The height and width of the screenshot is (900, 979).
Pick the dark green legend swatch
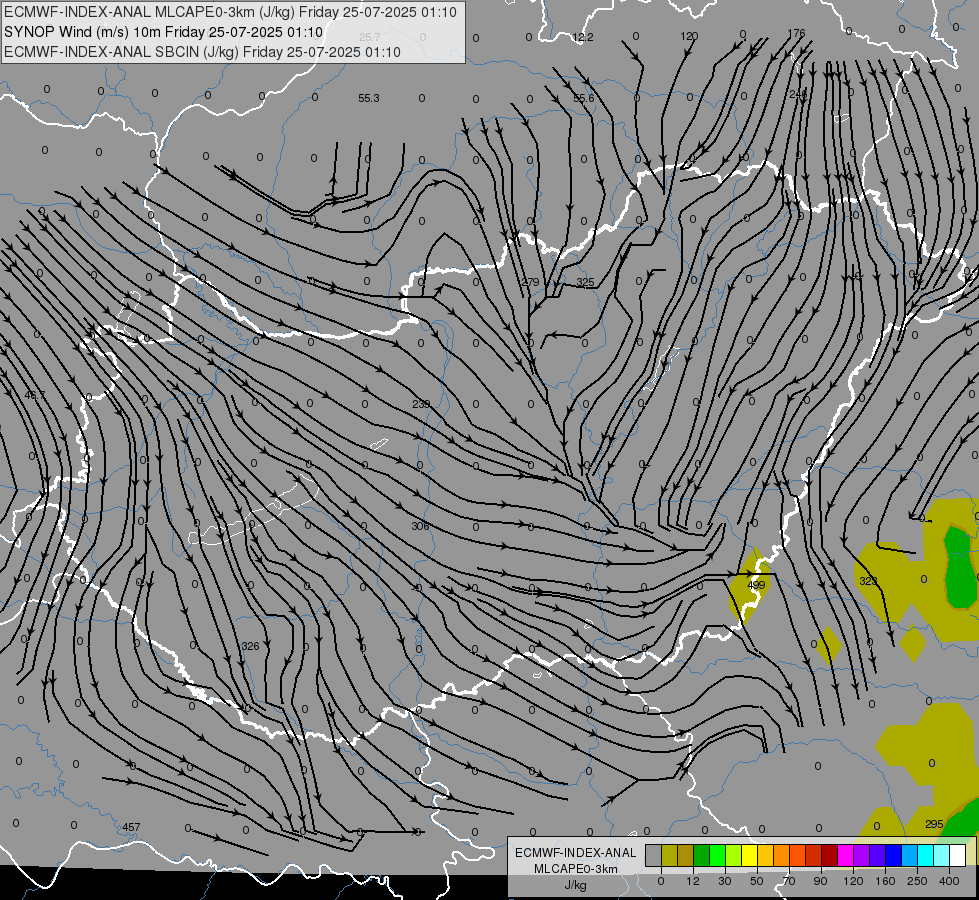pyautogui.click(x=702, y=856)
